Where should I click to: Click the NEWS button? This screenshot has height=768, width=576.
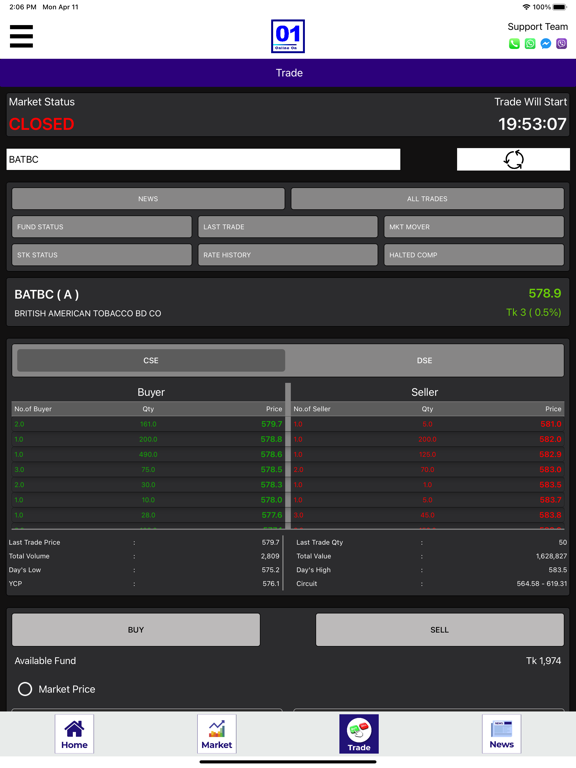(148, 199)
